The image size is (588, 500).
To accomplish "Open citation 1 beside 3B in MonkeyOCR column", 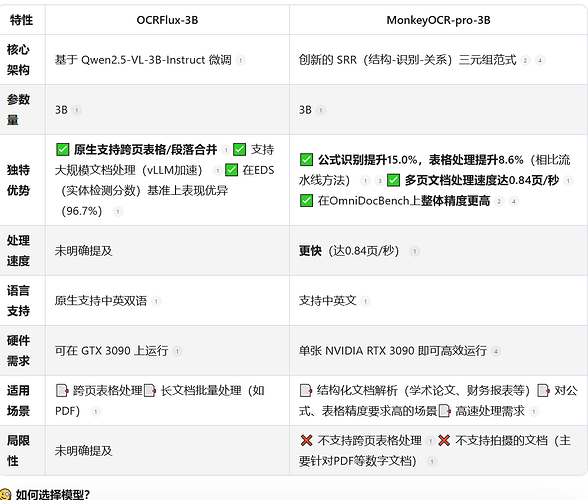I will click(321, 110).
